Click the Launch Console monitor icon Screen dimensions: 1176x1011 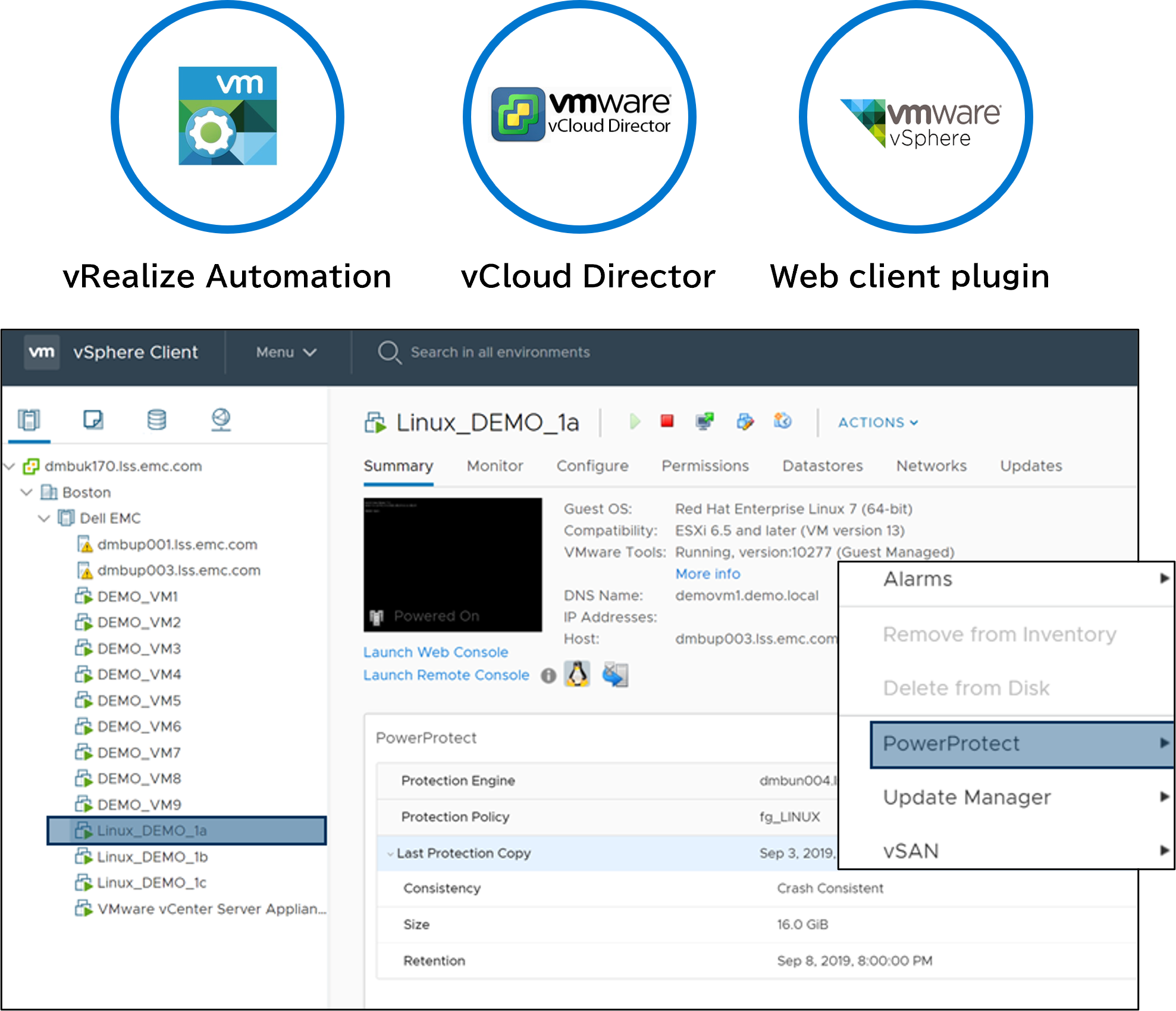click(x=705, y=421)
